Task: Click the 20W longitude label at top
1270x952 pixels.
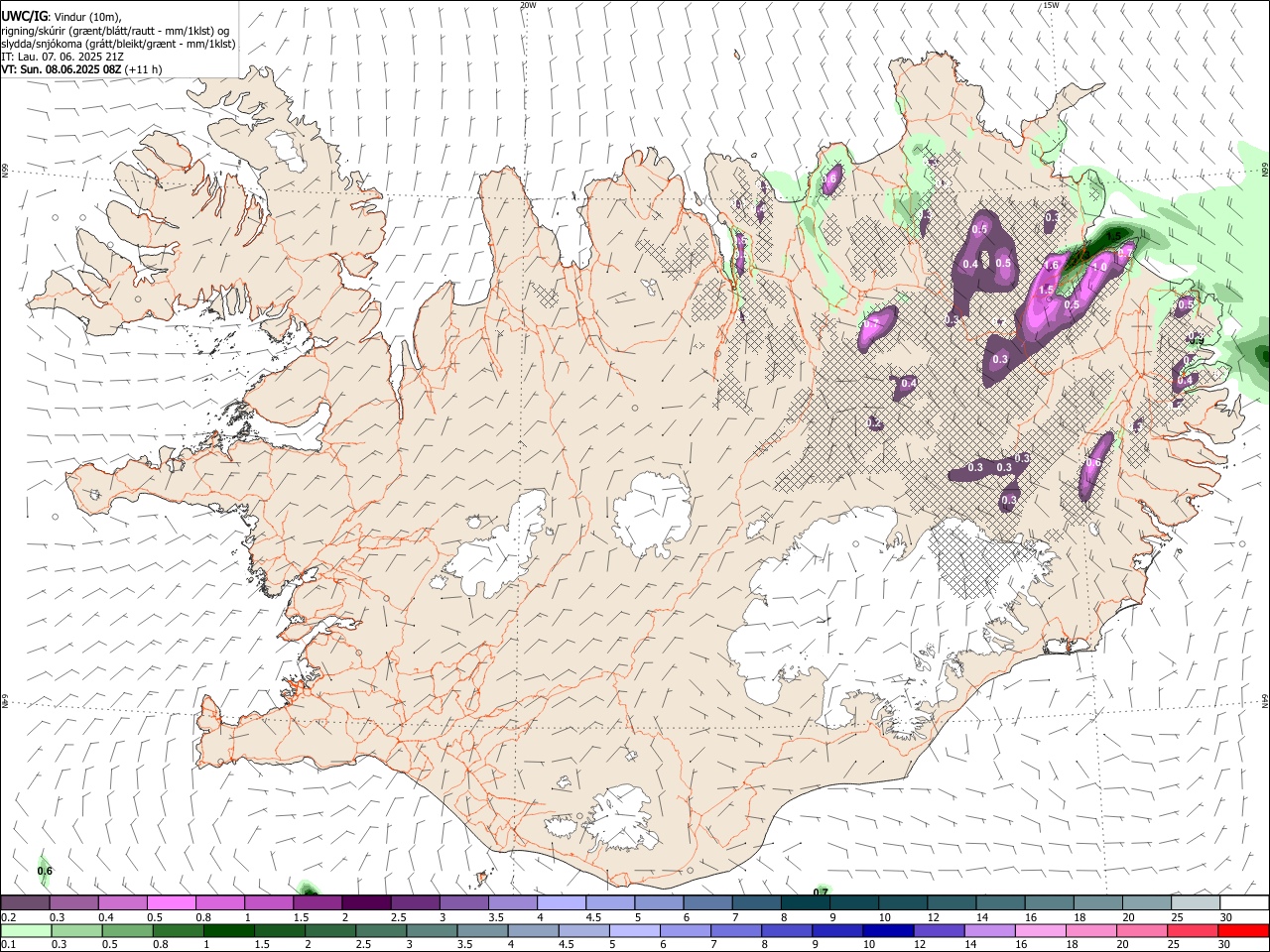Action: [528, 5]
